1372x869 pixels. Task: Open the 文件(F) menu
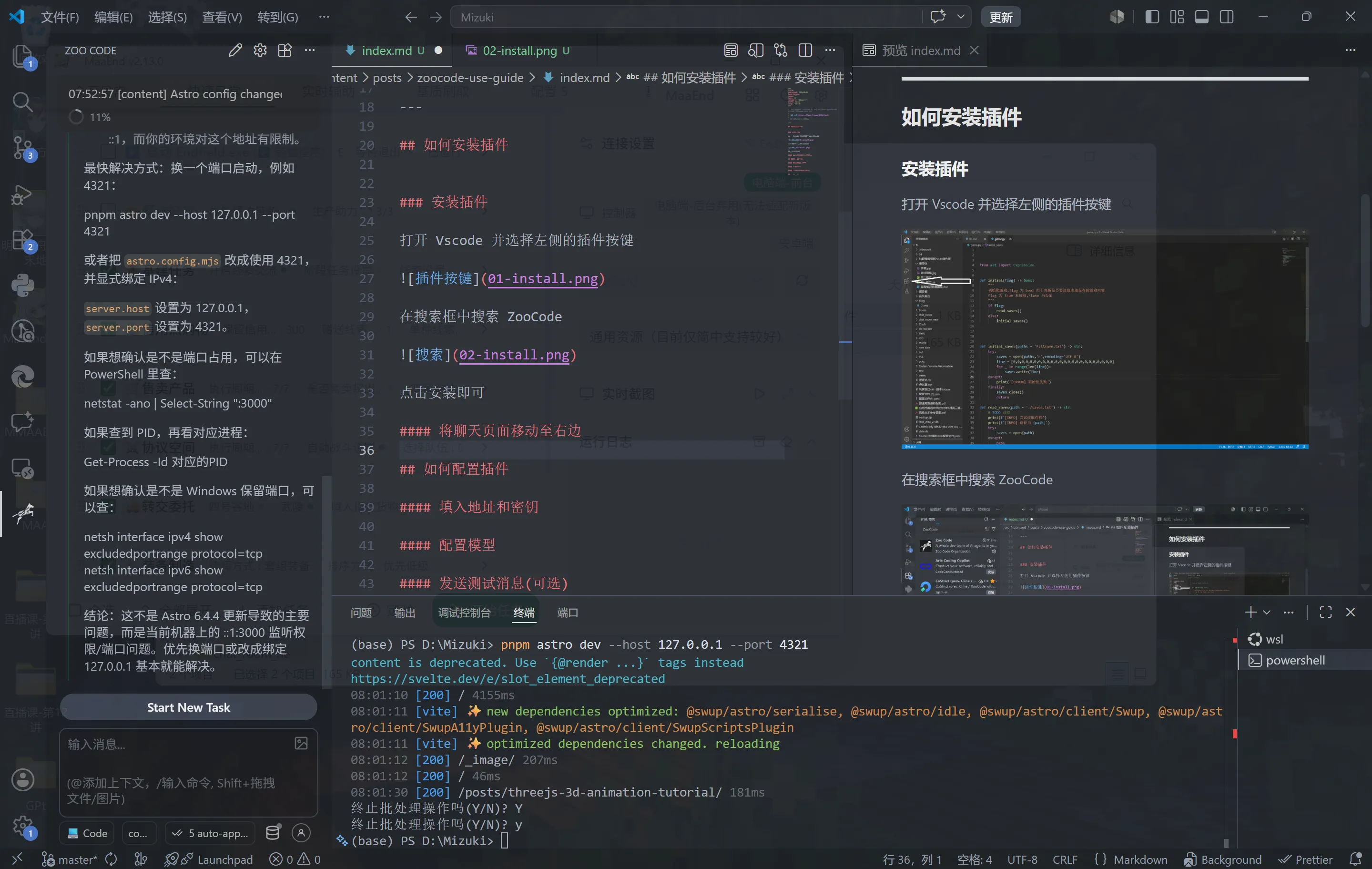point(60,17)
